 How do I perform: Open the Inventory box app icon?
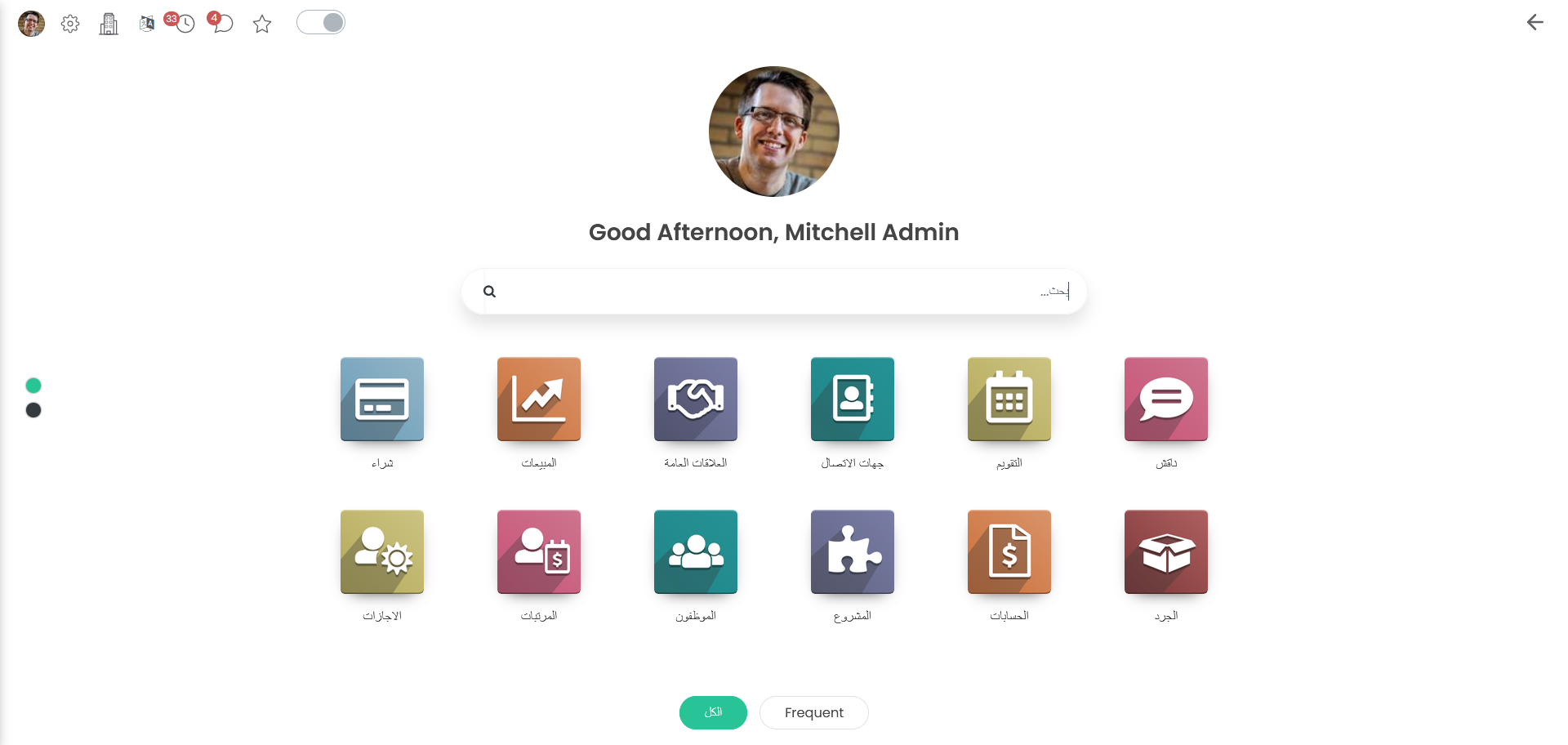[1166, 552]
